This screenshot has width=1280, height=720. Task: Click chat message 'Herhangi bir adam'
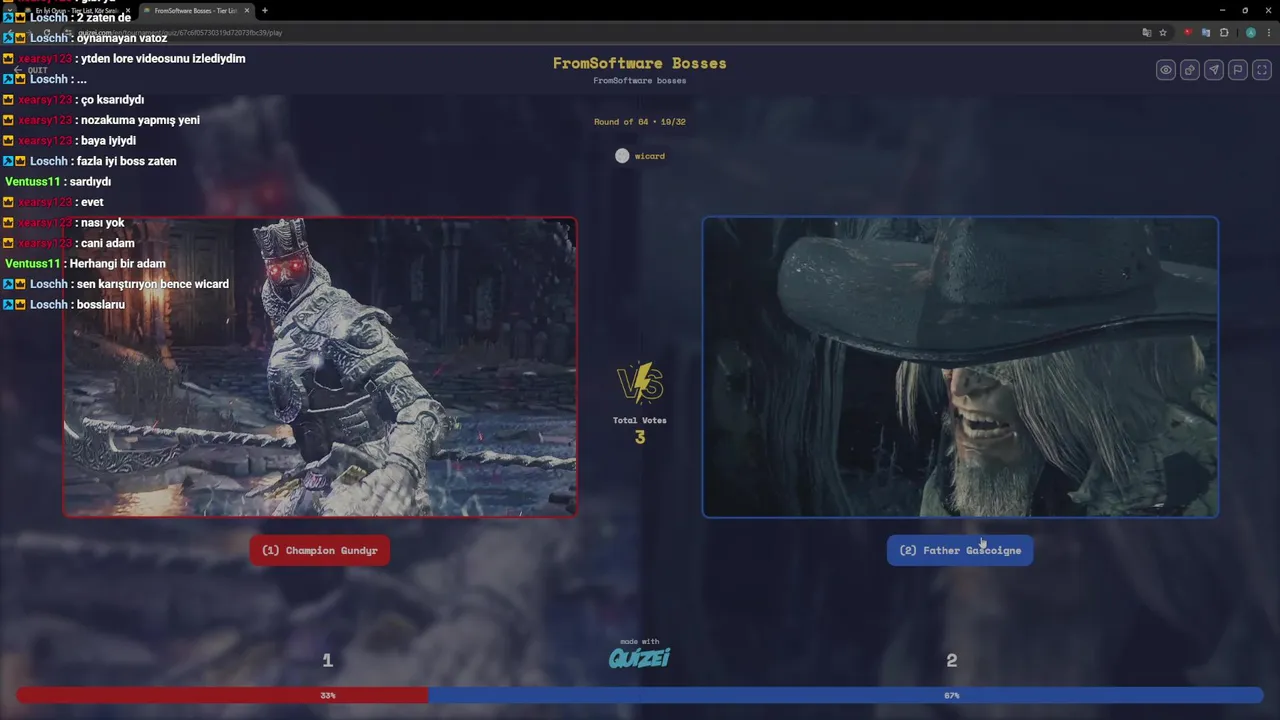118,264
